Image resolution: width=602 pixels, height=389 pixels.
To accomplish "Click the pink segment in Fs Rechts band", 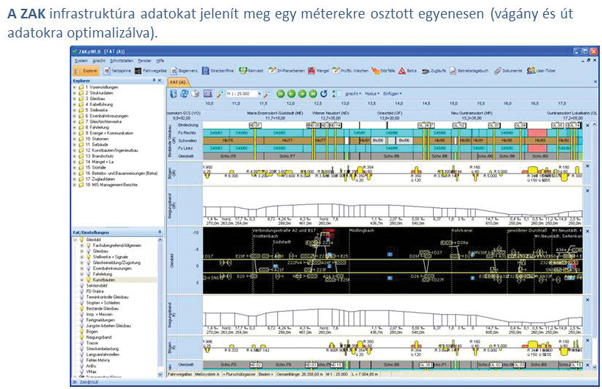I will (x=537, y=133).
